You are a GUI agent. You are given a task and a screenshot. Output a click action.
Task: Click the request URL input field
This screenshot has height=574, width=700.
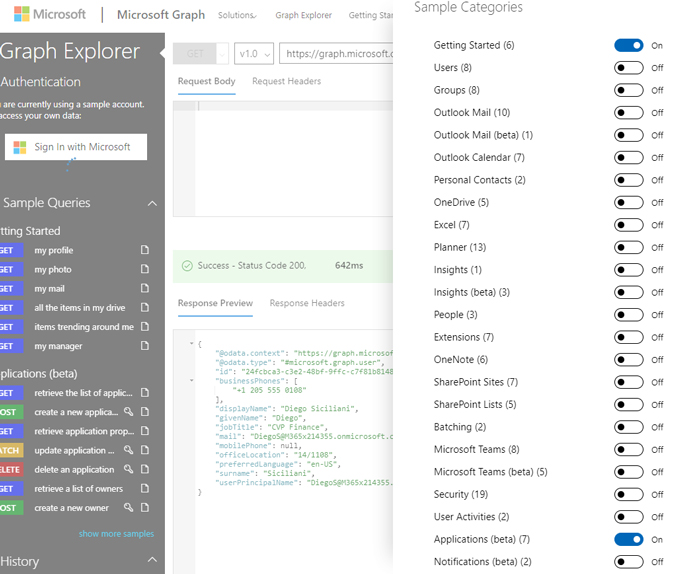(336, 54)
